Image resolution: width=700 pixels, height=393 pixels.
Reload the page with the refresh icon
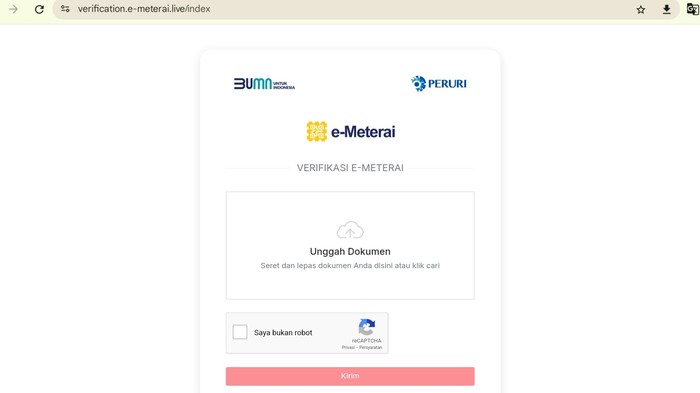(x=39, y=9)
